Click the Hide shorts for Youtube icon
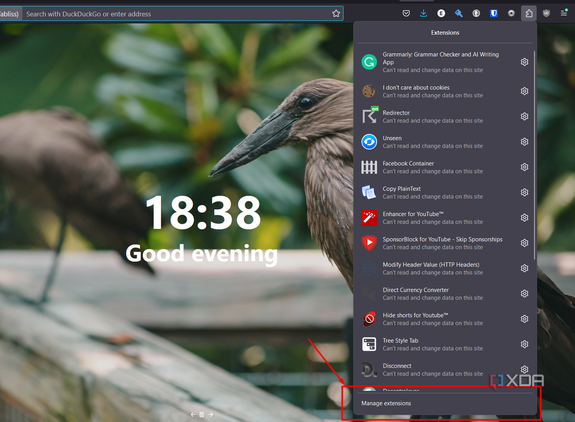Viewport: 575px width, 422px height. click(369, 319)
